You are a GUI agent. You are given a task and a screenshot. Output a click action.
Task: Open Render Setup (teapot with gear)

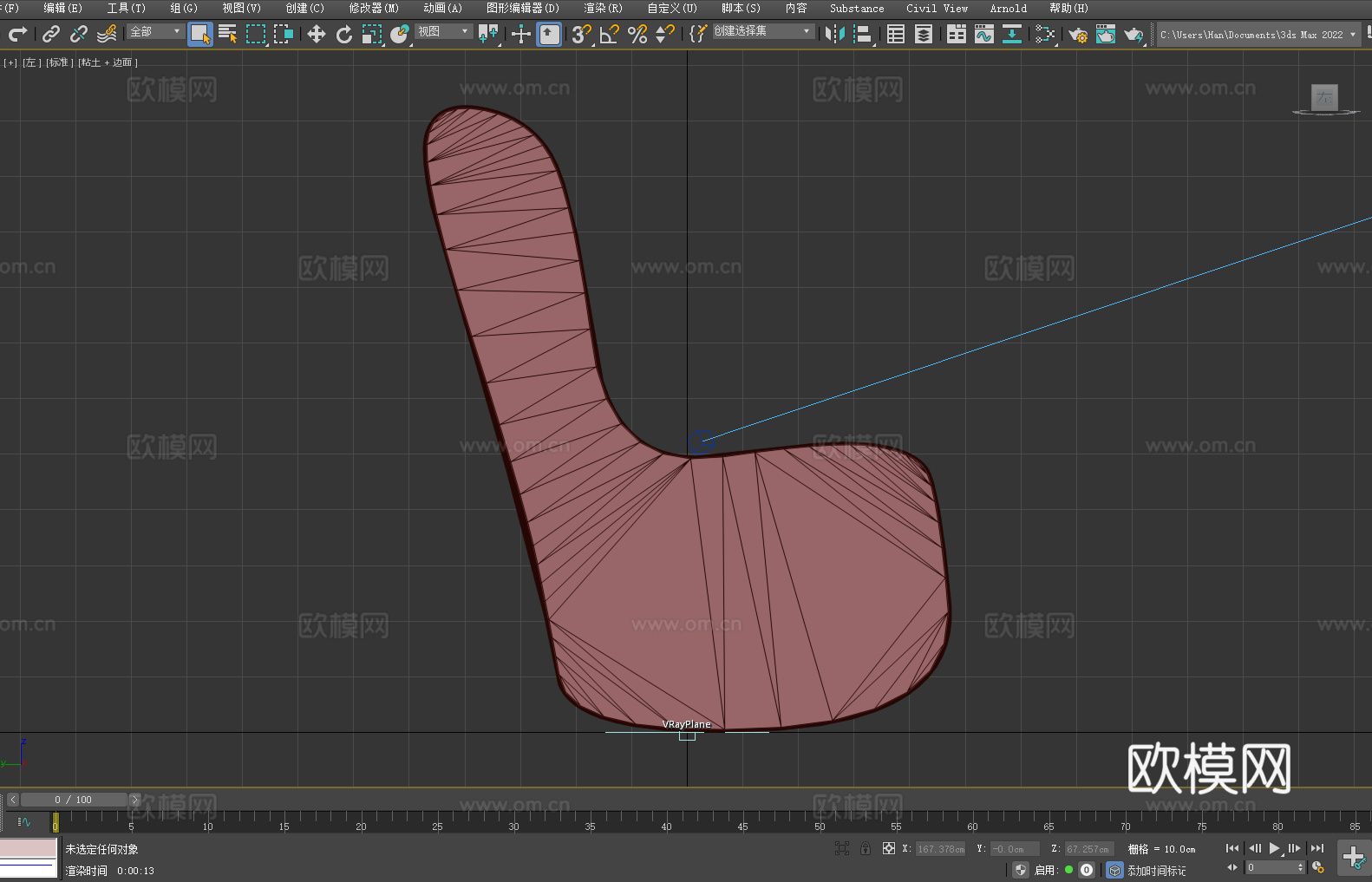1078,34
